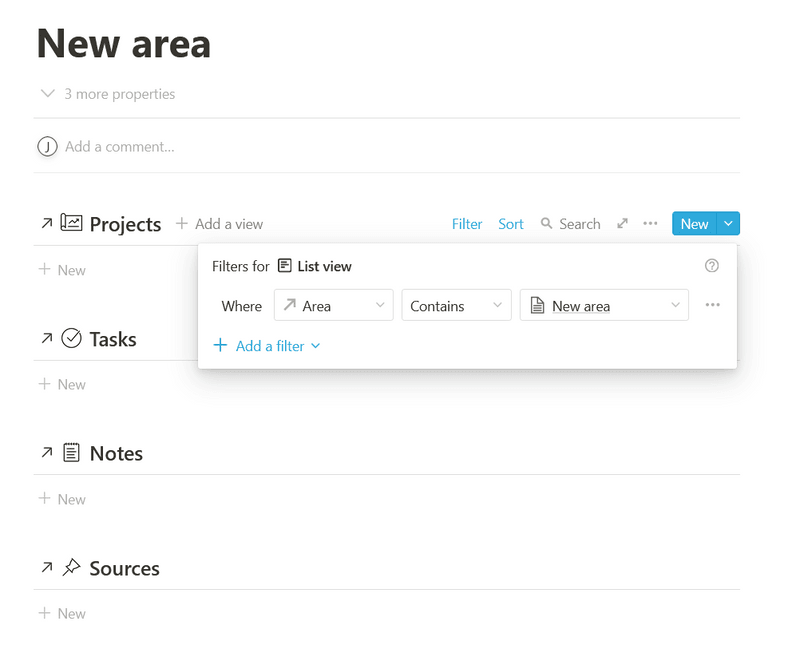Click the Notes notepad icon
Screen dimensions: 800x656
tap(71, 453)
